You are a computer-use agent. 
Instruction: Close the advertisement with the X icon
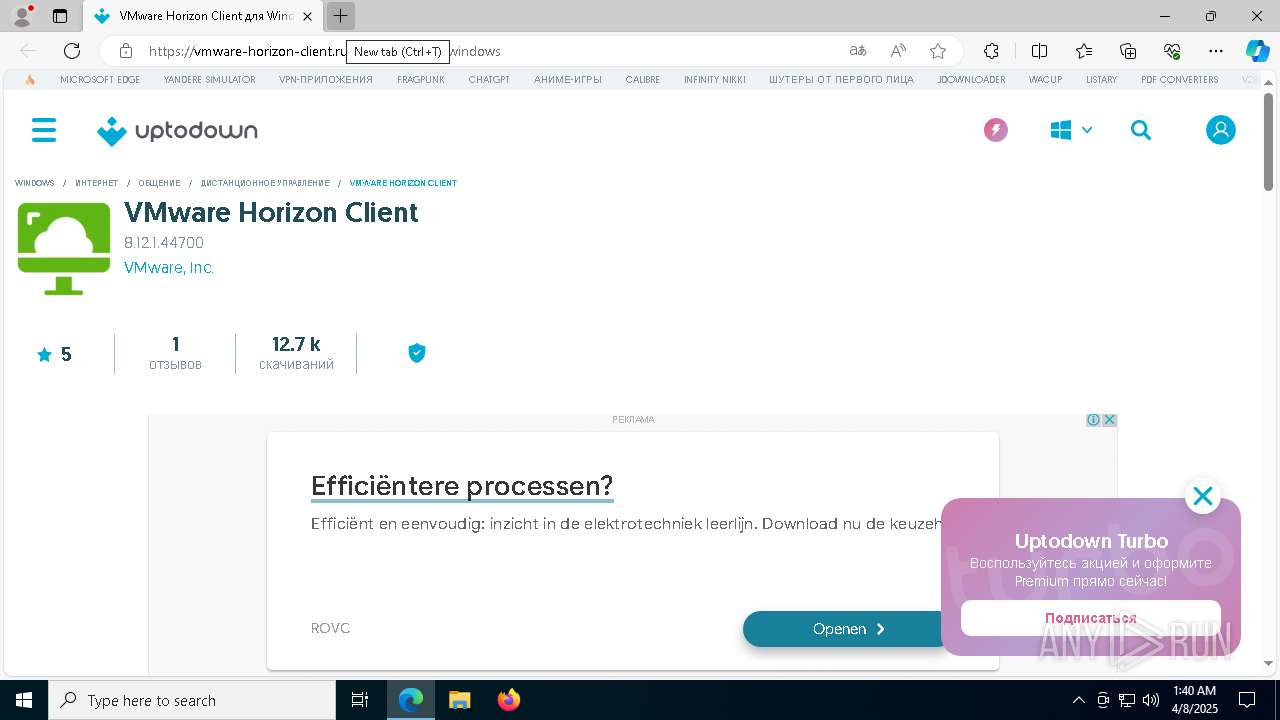tap(1109, 420)
